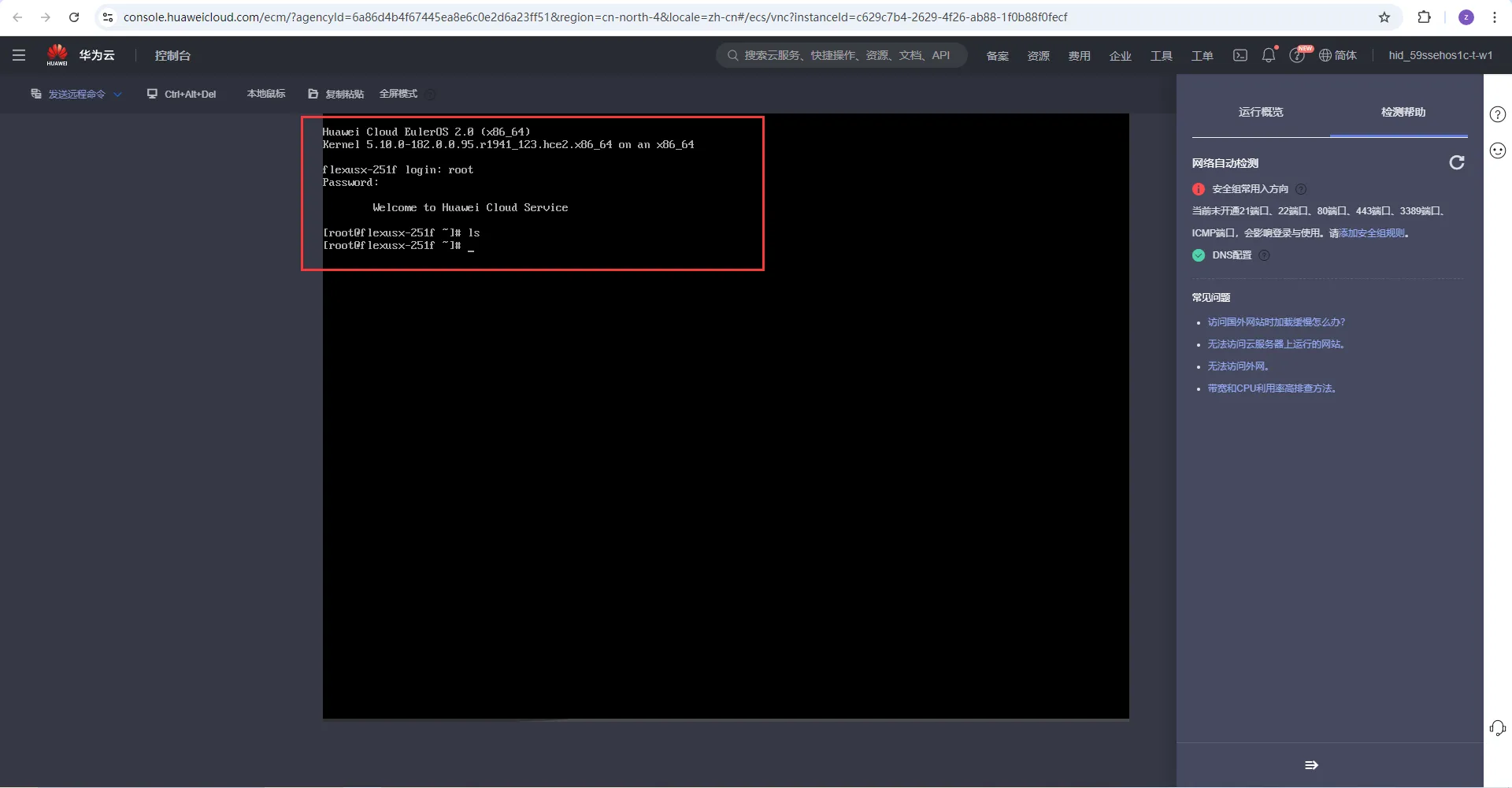Open the Huawei Cloud hamburger navigation menu
The height and width of the screenshot is (788, 1512).
(19, 55)
